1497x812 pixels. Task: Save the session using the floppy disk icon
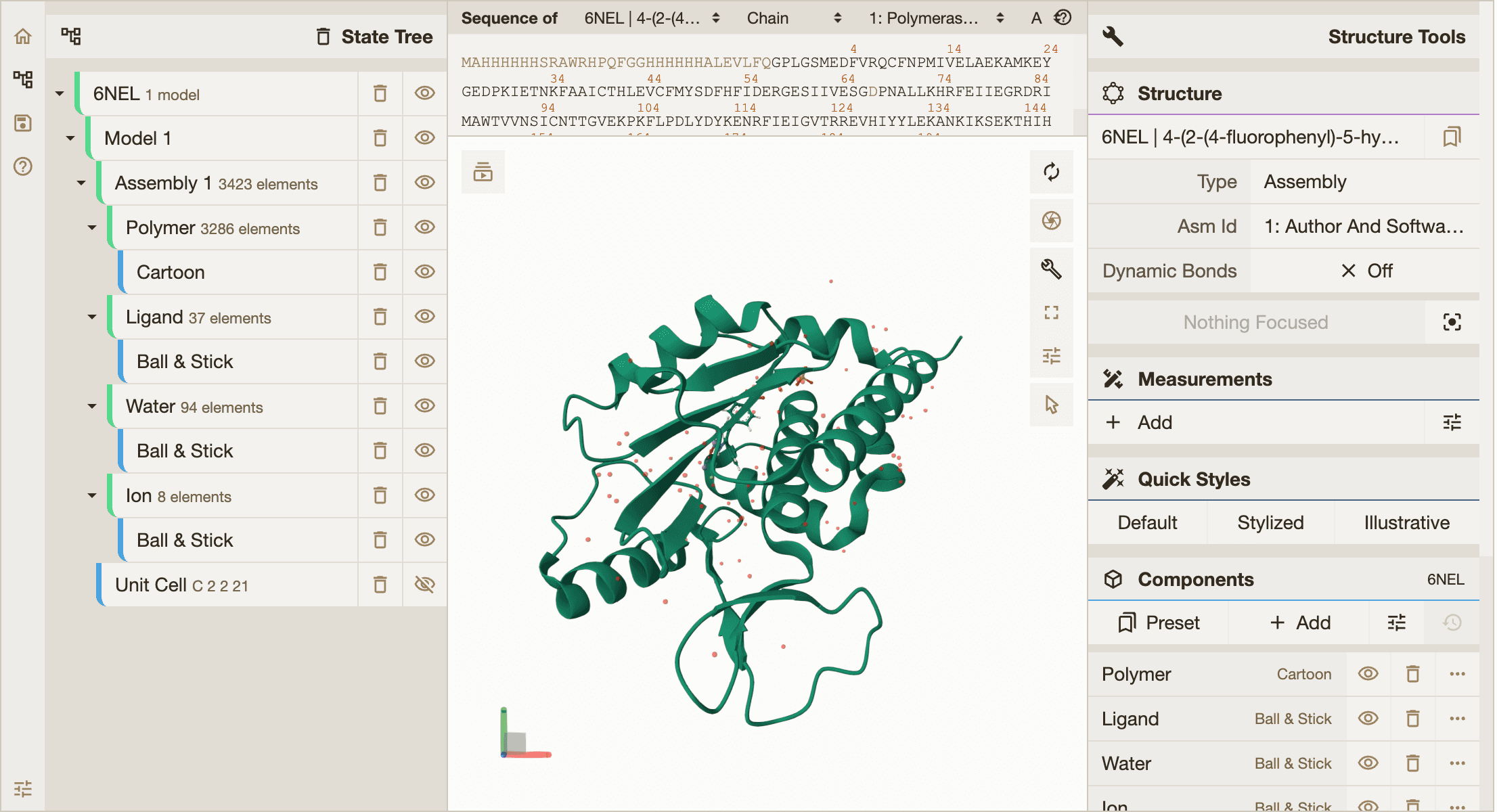[22, 123]
